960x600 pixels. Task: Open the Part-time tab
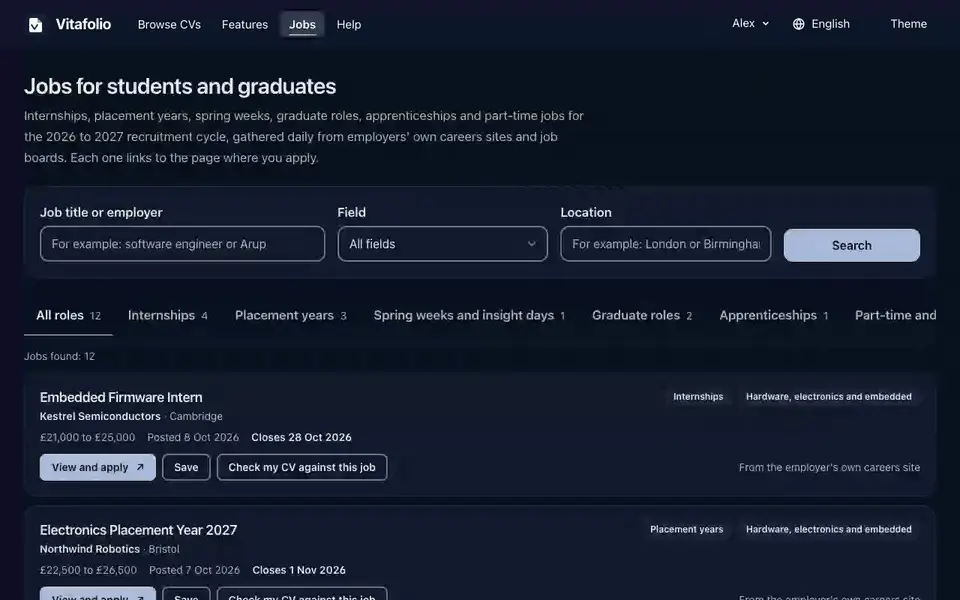[x=895, y=315]
